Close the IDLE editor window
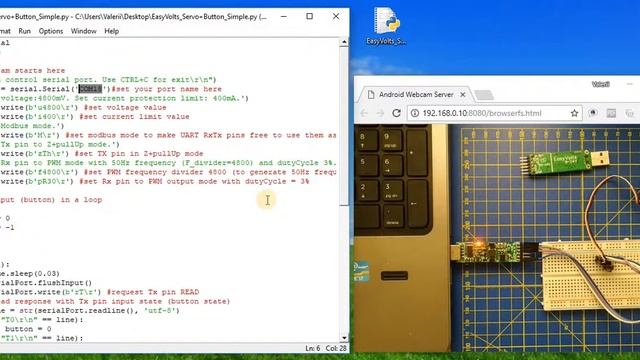Screen dimensions: 640x360 pyautogui.click(x=336, y=16)
